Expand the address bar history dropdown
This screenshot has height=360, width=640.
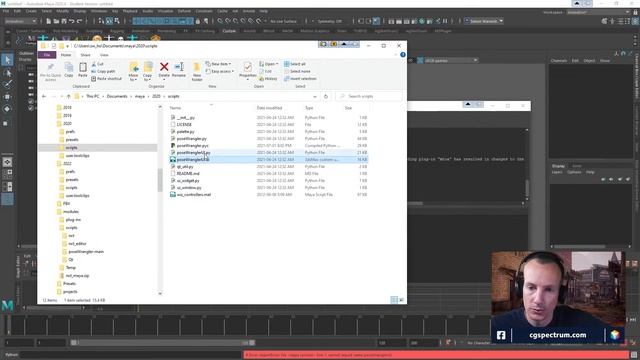point(315,97)
